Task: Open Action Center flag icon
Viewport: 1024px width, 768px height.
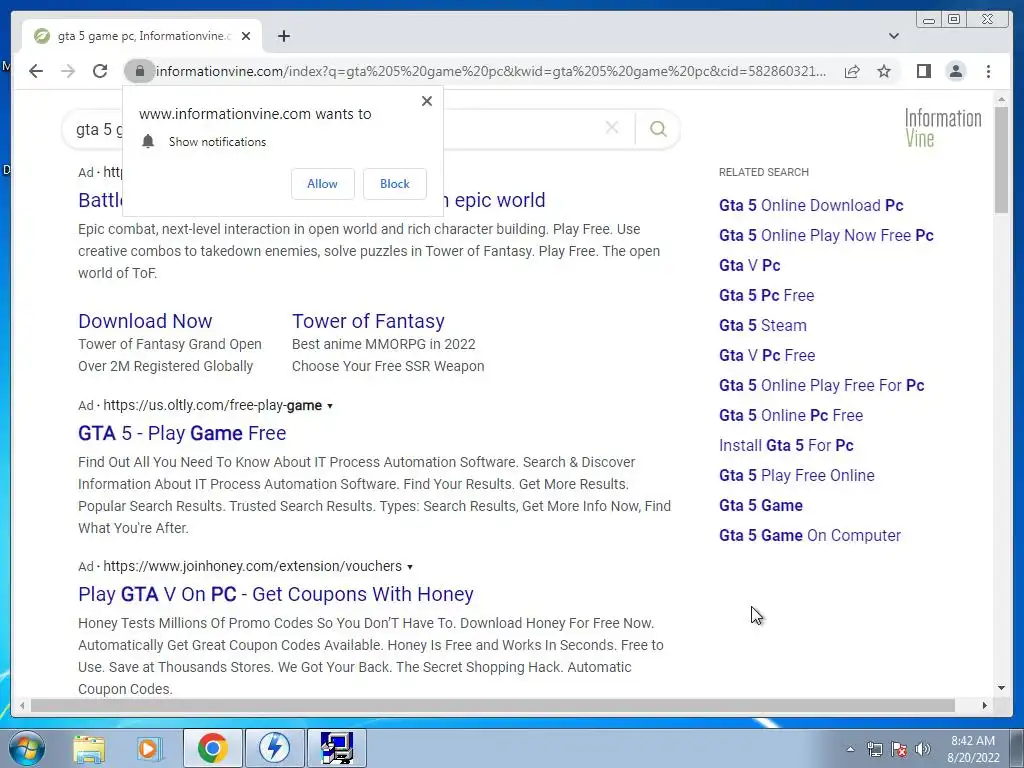Action: pyautogui.click(x=899, y=749)
